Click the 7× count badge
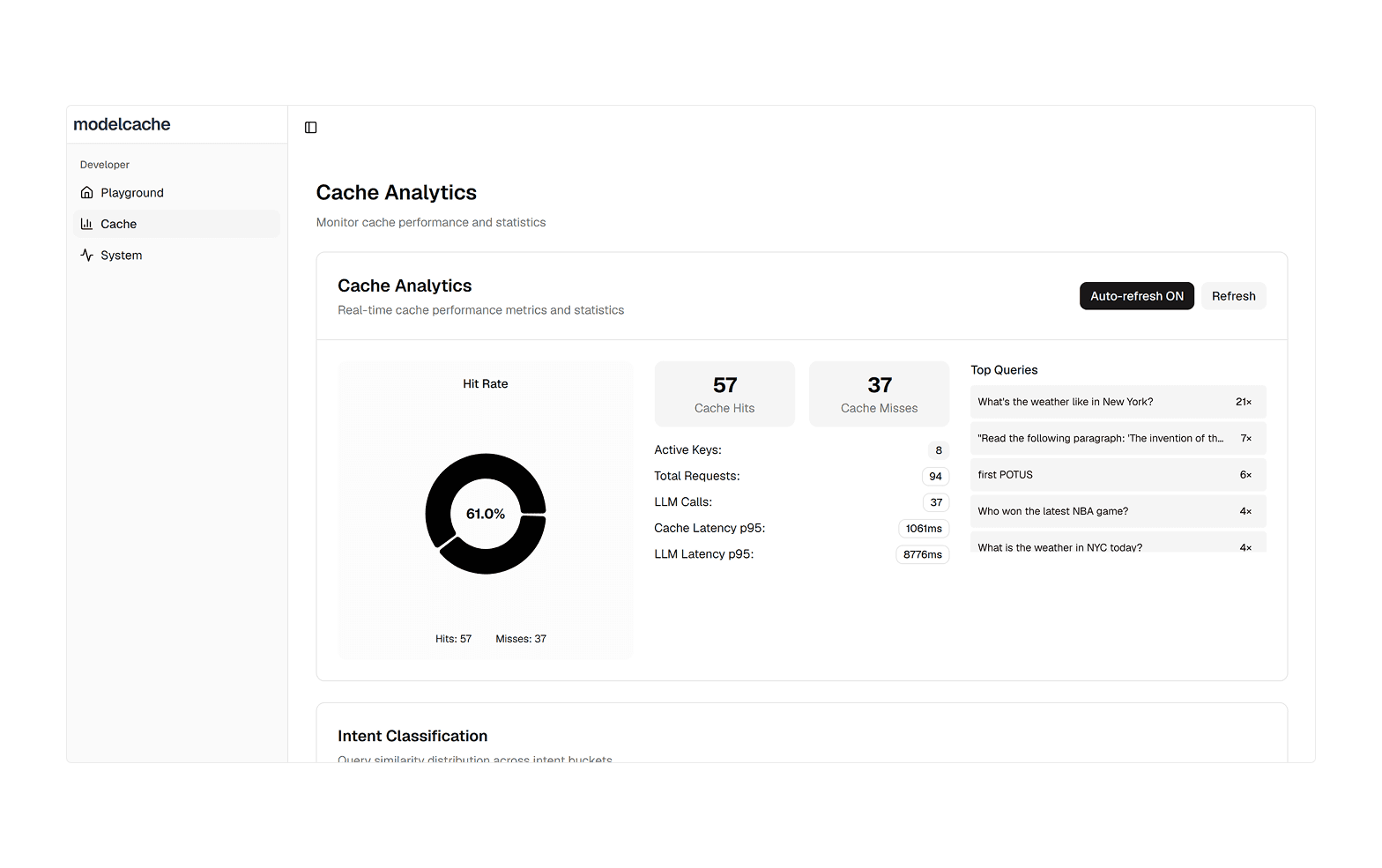The width and height of the screenshot is (1382, 868). tap(1245, 438)
